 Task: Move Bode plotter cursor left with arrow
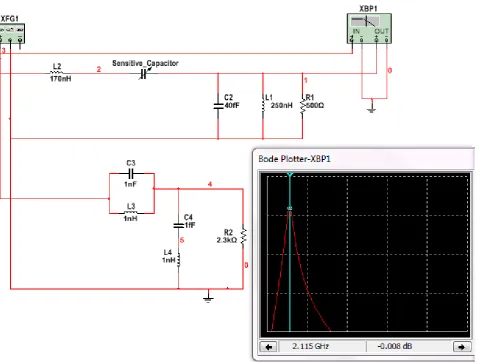[268, 347]
